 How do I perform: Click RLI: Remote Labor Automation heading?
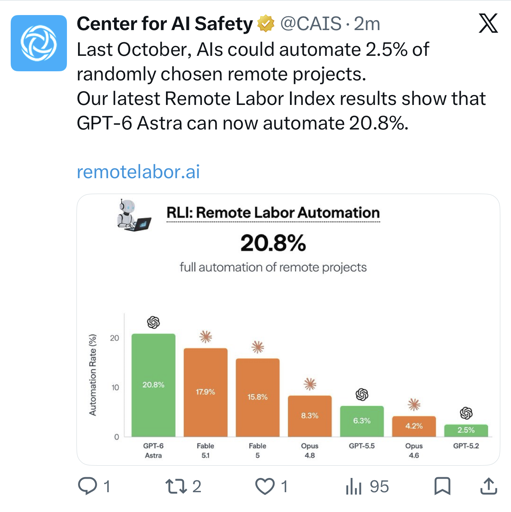tap(273, 213)
